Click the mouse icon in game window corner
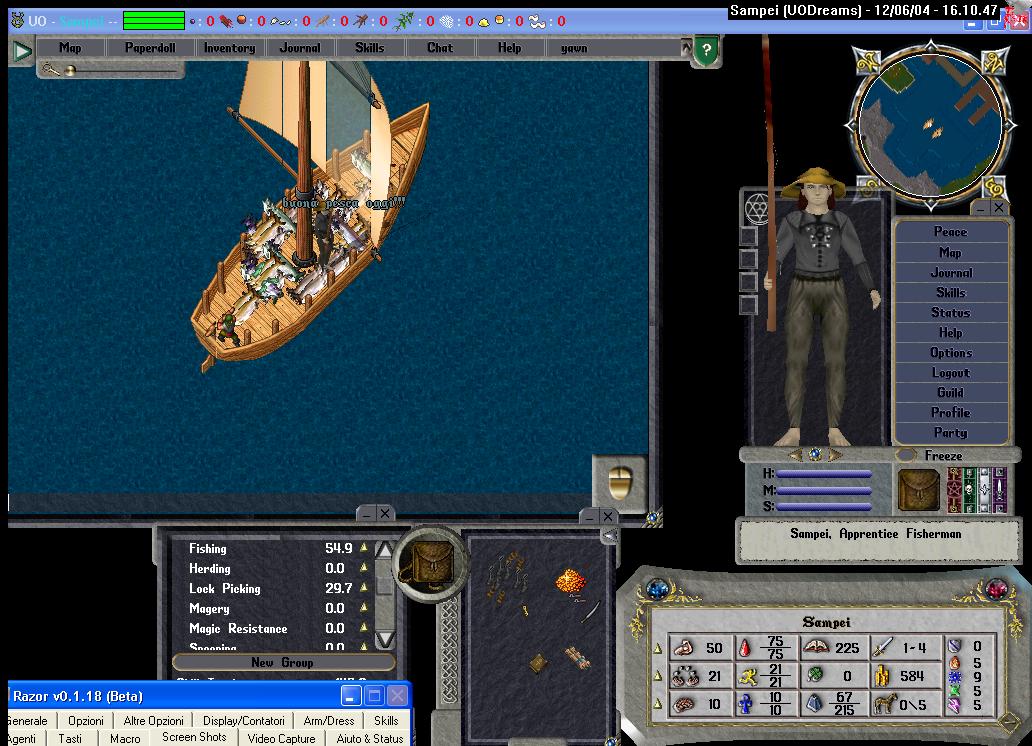Screen dimensions: 1032x746 pyautogui.click(x=619, y=483)
